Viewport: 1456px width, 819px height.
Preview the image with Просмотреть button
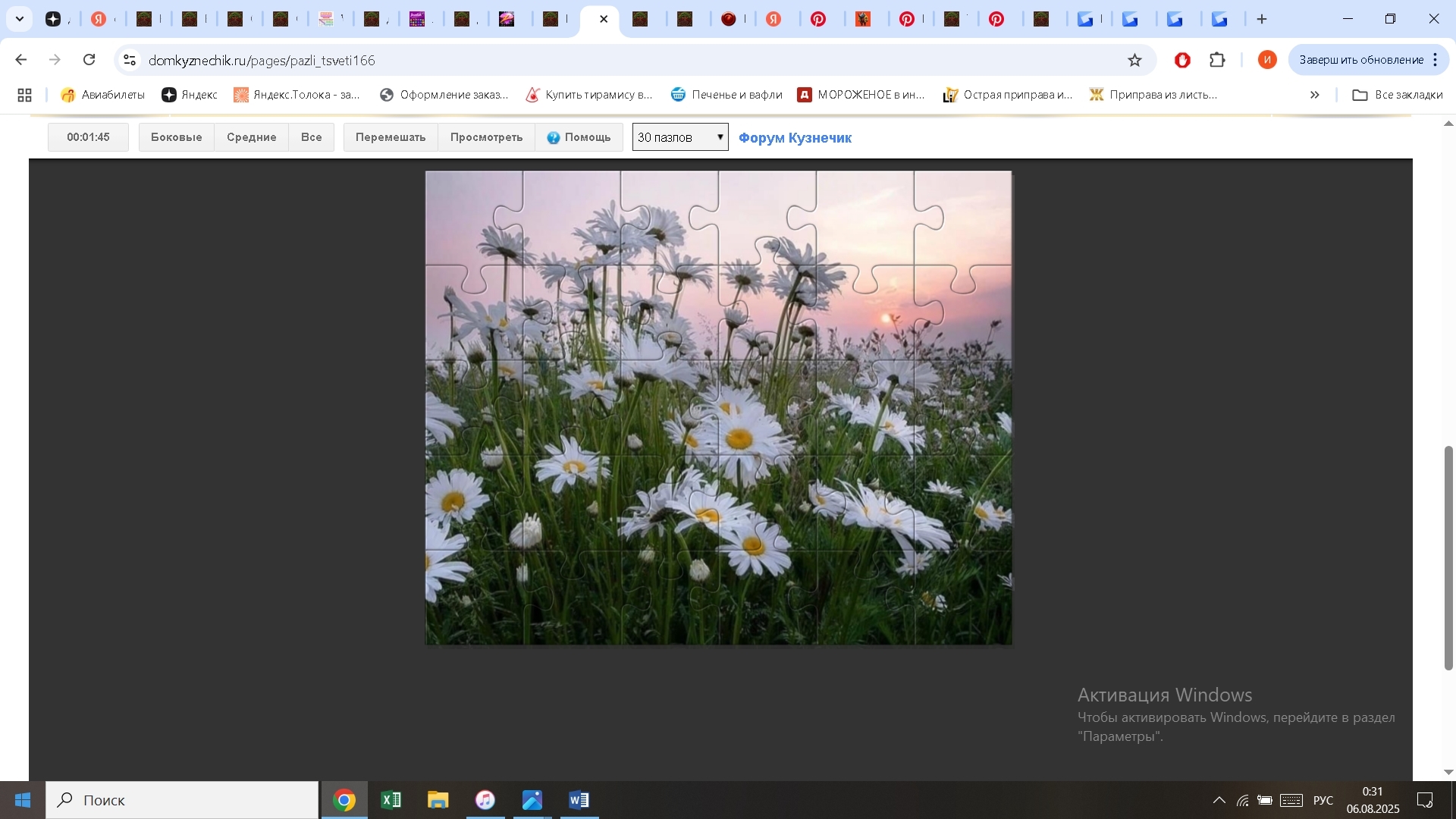tap(486, 137)
